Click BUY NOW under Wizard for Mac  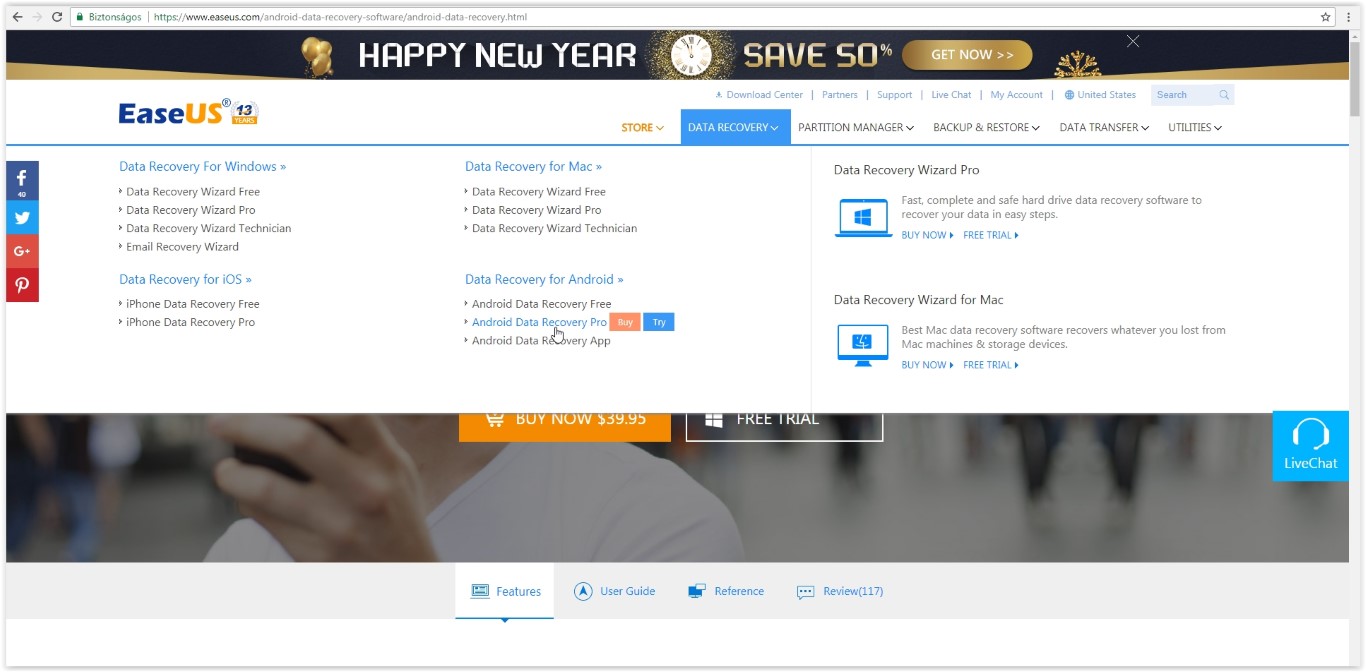(x=927, y=365)
